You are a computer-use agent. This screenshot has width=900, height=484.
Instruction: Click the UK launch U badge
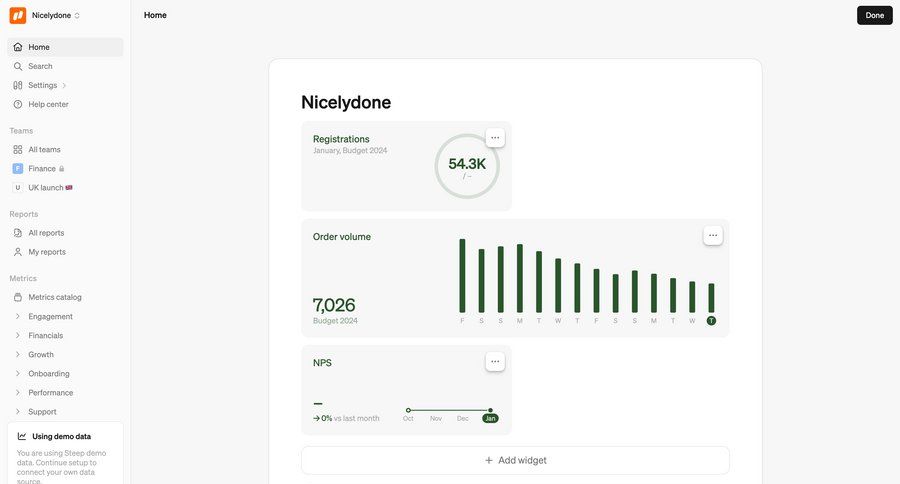[x=18, y=187]
